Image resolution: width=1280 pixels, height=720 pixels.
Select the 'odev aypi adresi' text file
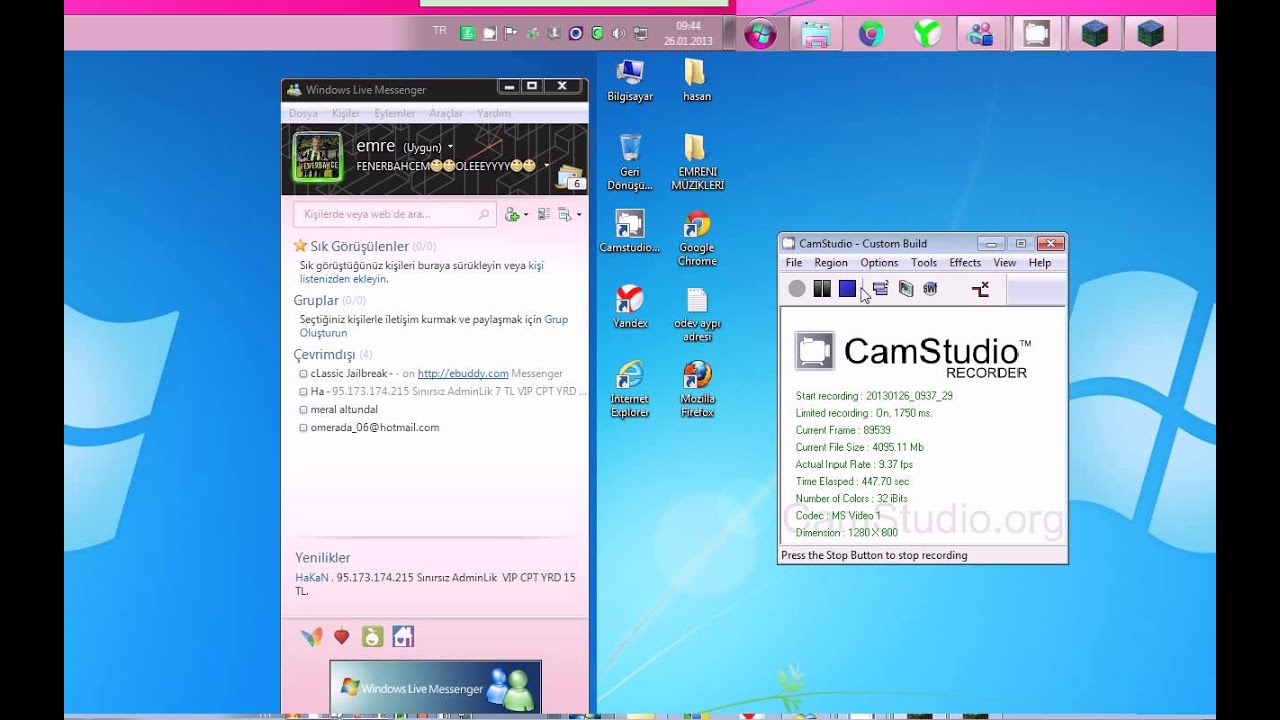point(697,314)
